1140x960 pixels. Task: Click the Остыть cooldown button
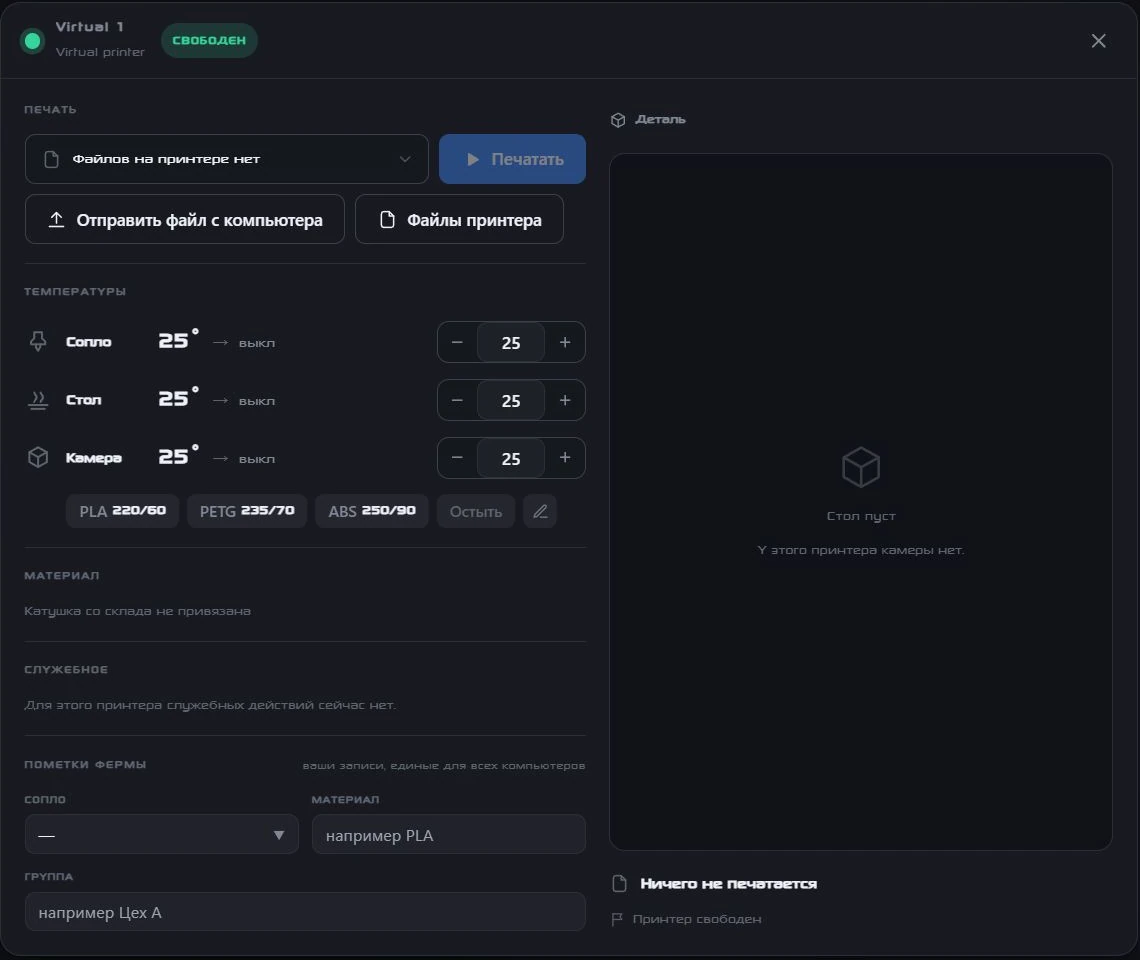click(x=475, y=511)
